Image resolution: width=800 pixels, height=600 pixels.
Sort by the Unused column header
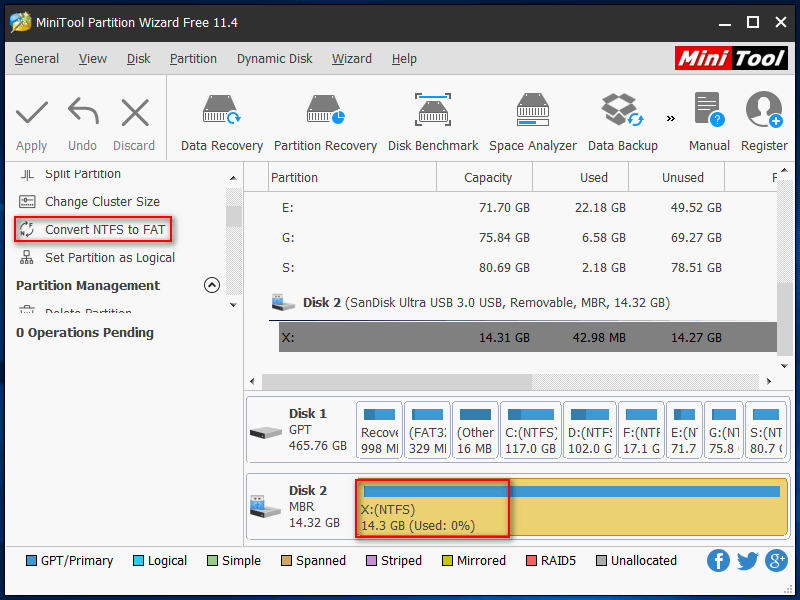pyautogui.click(x=677, y=178)
